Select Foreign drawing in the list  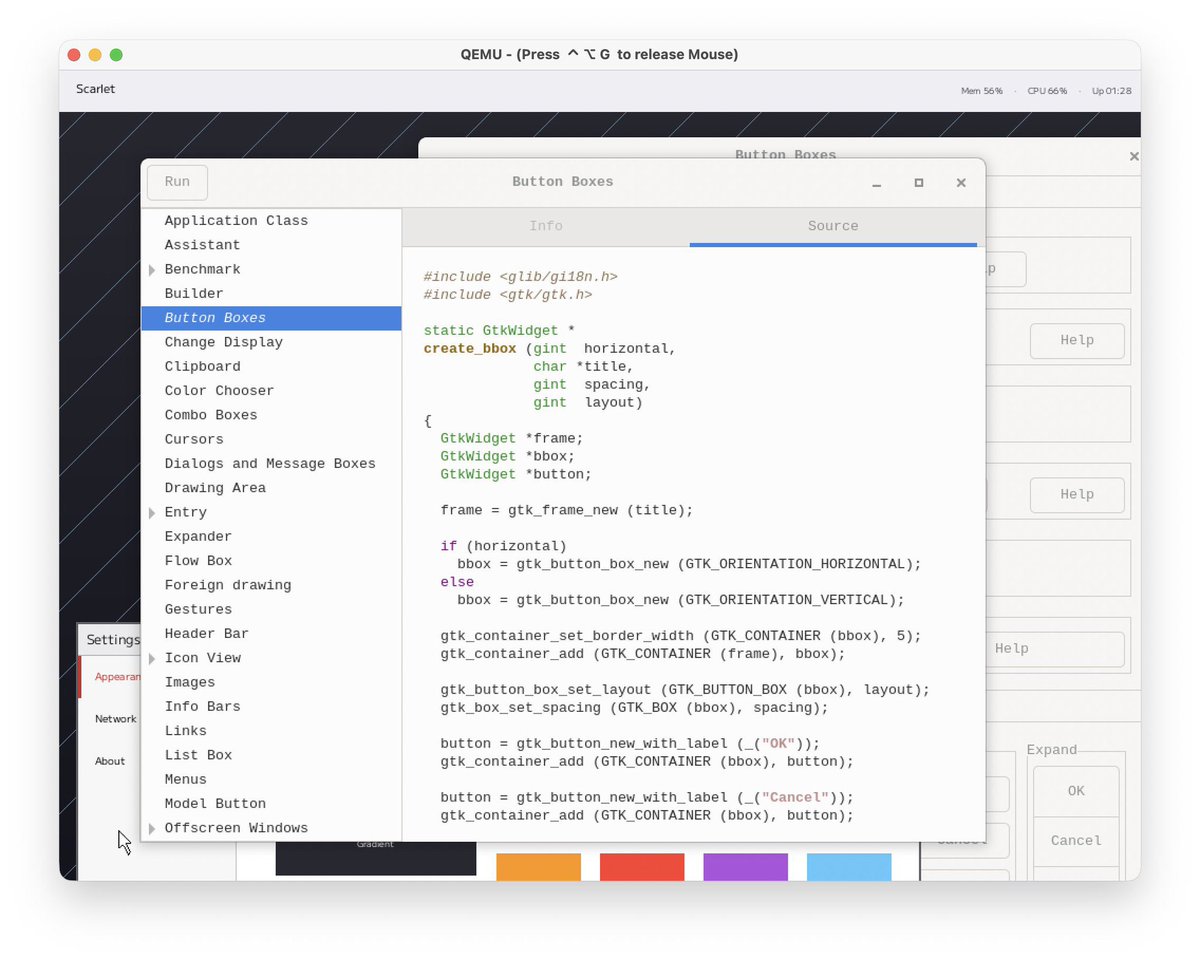click(271, 585)
